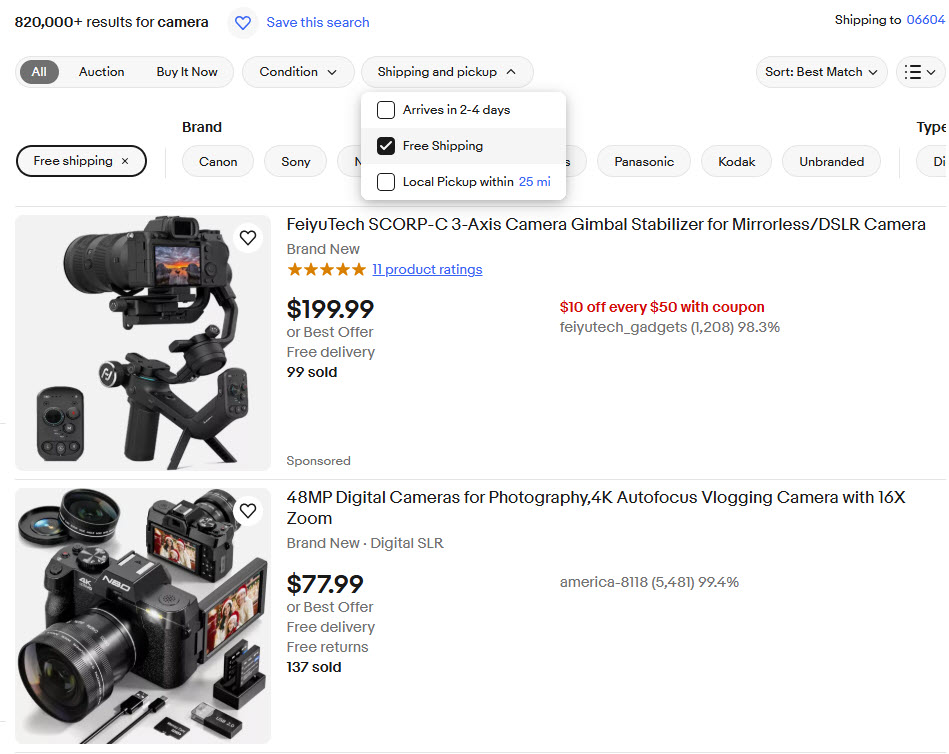Change shipping zip code 06604

click(x=925, y=20)
